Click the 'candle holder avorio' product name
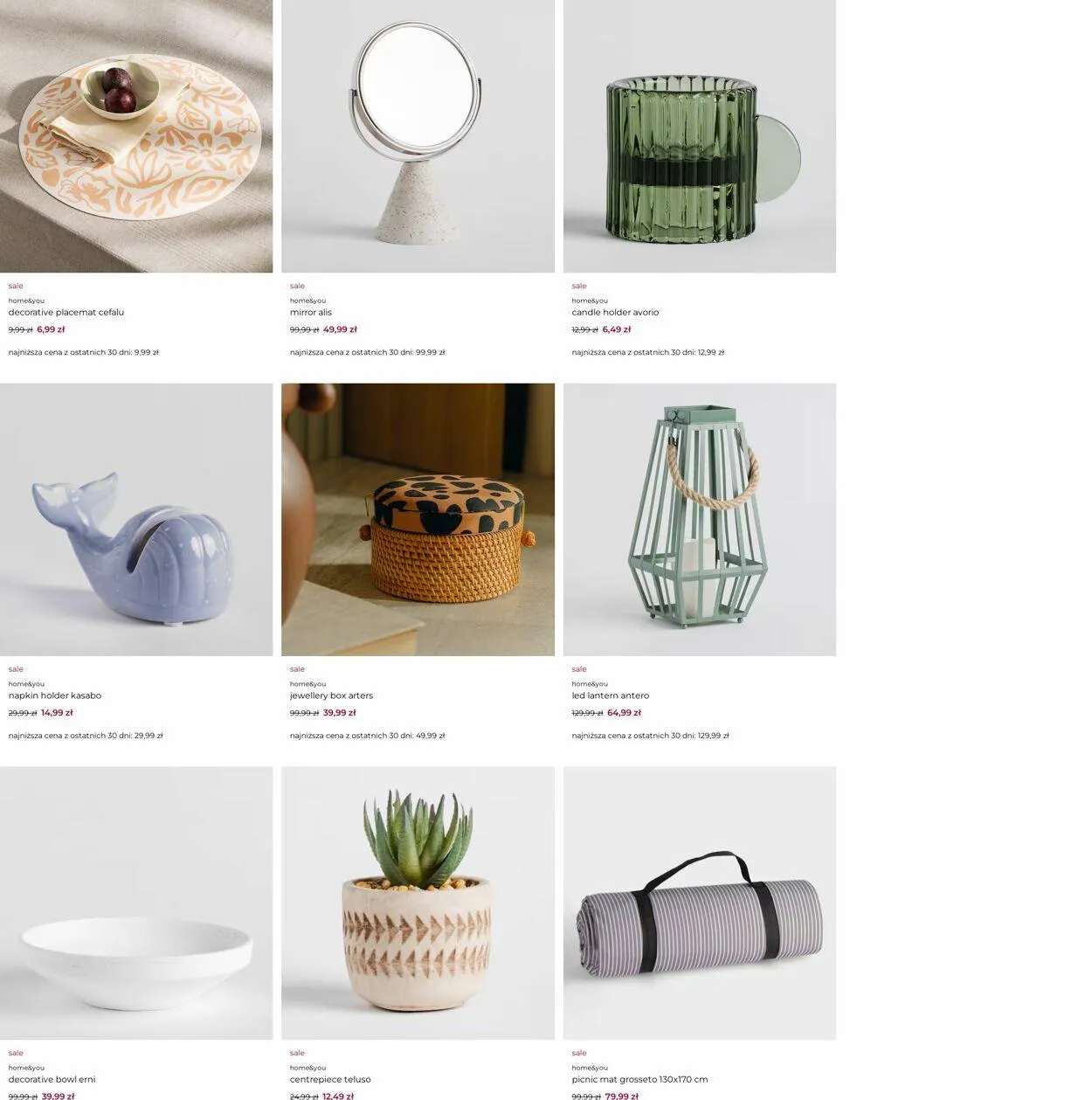 [x=615, y=312]
